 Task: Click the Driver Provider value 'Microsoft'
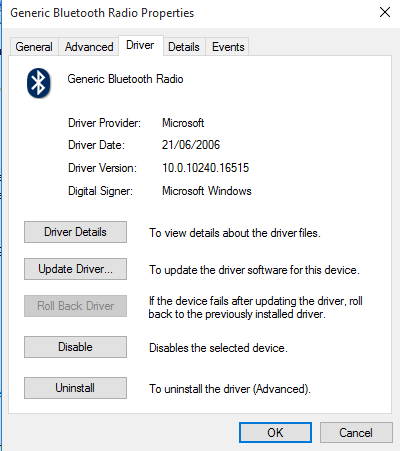(183, 123)
